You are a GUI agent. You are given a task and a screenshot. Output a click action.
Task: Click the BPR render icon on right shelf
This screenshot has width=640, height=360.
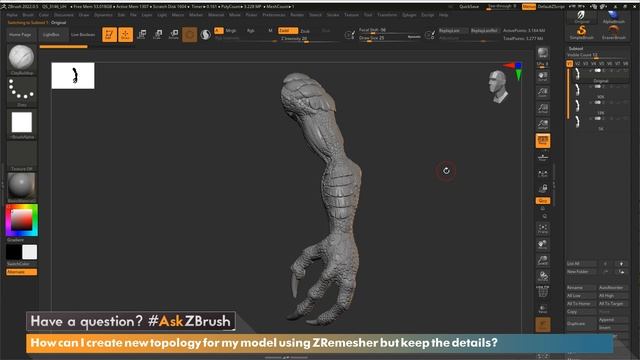(x=542, y=53)
